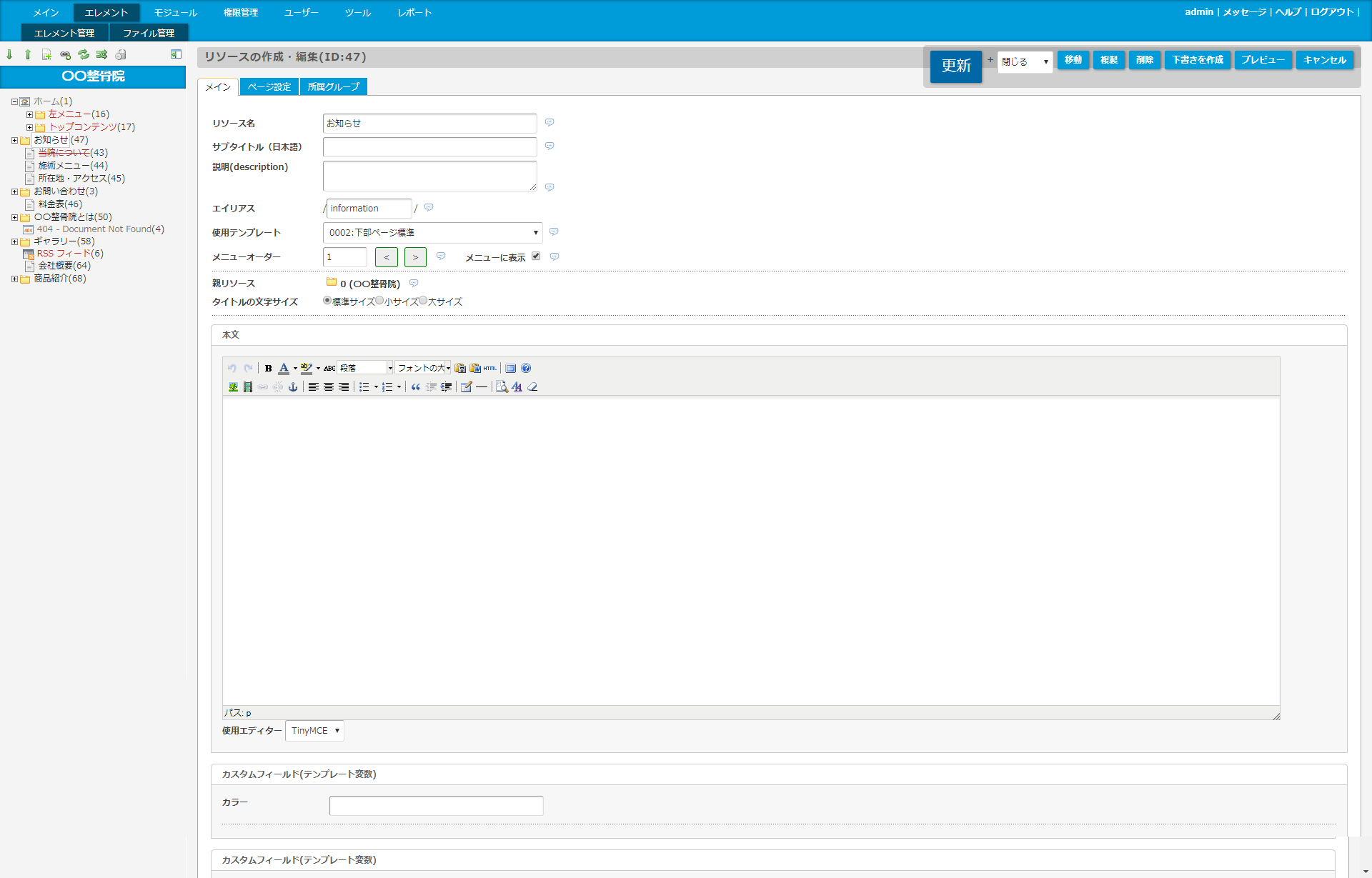The width and height of the screenshot is (1372, 878).
Task: Switch to the ページ設定 tab
Action: 269,87
